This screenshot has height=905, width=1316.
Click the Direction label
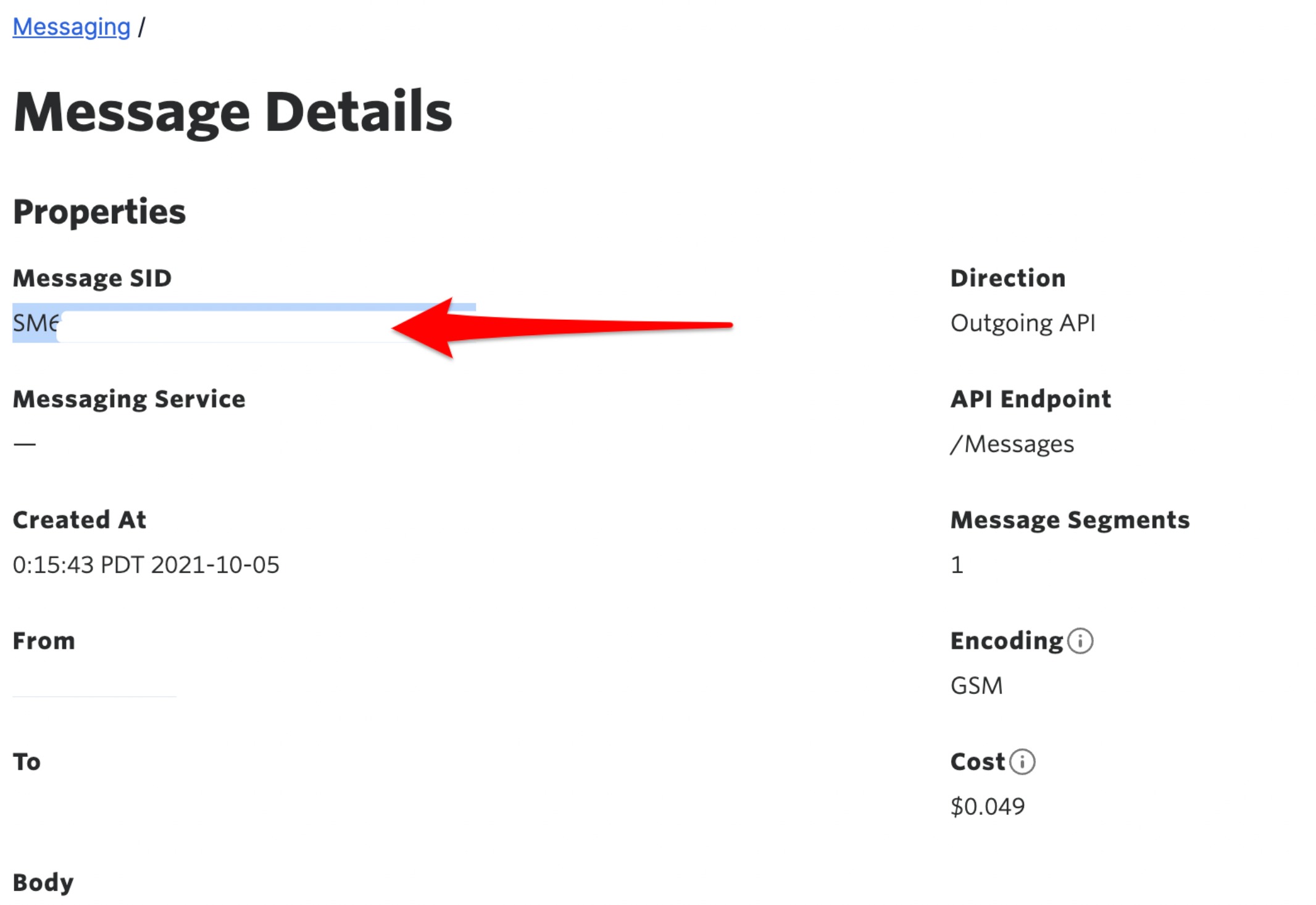(1008, 278)
